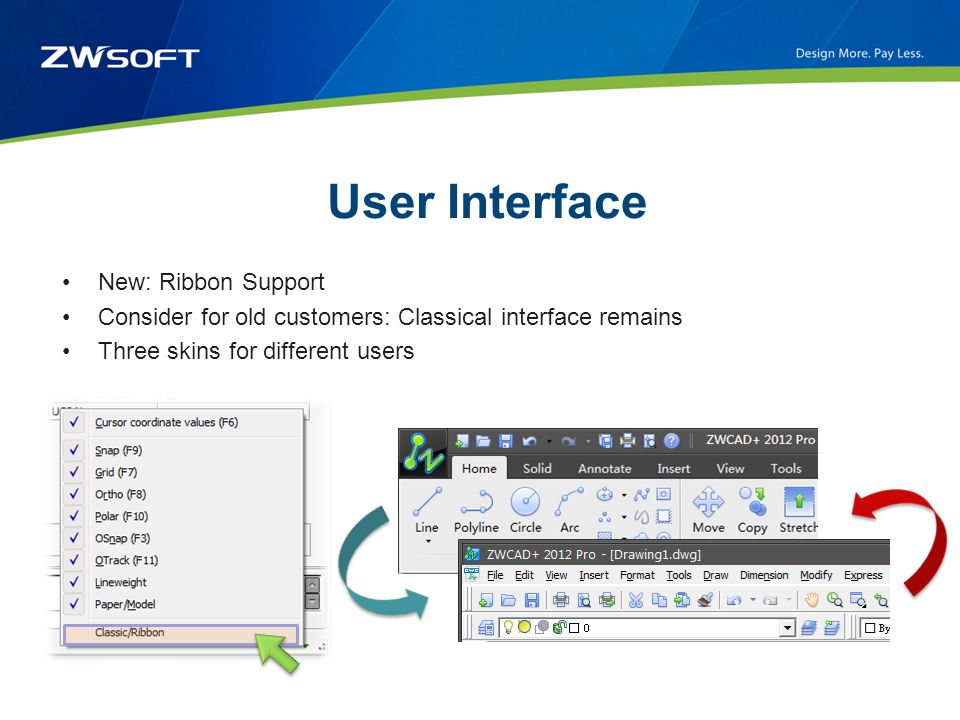Toggle the Paper/Model checkmark
Image resolution: width=960 pixels, height=720 pixels.
tap(75, 604)
